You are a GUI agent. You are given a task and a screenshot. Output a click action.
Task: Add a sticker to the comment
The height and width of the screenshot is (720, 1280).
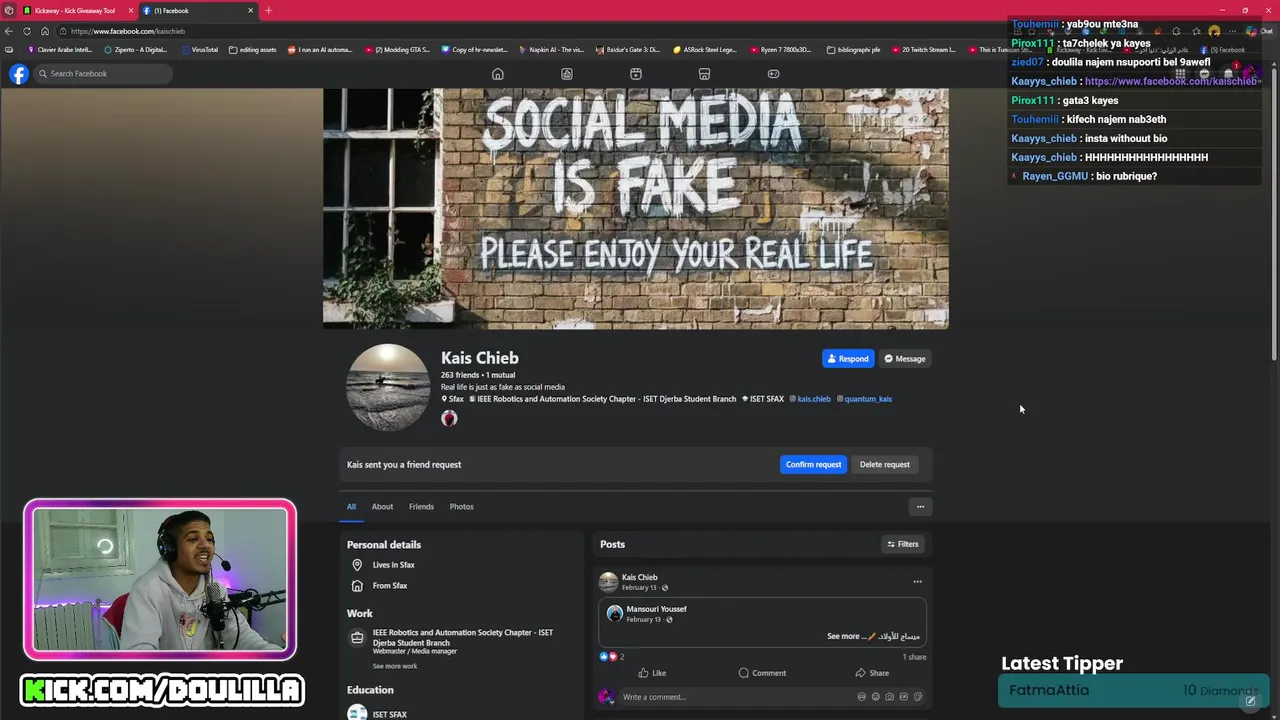918,697
